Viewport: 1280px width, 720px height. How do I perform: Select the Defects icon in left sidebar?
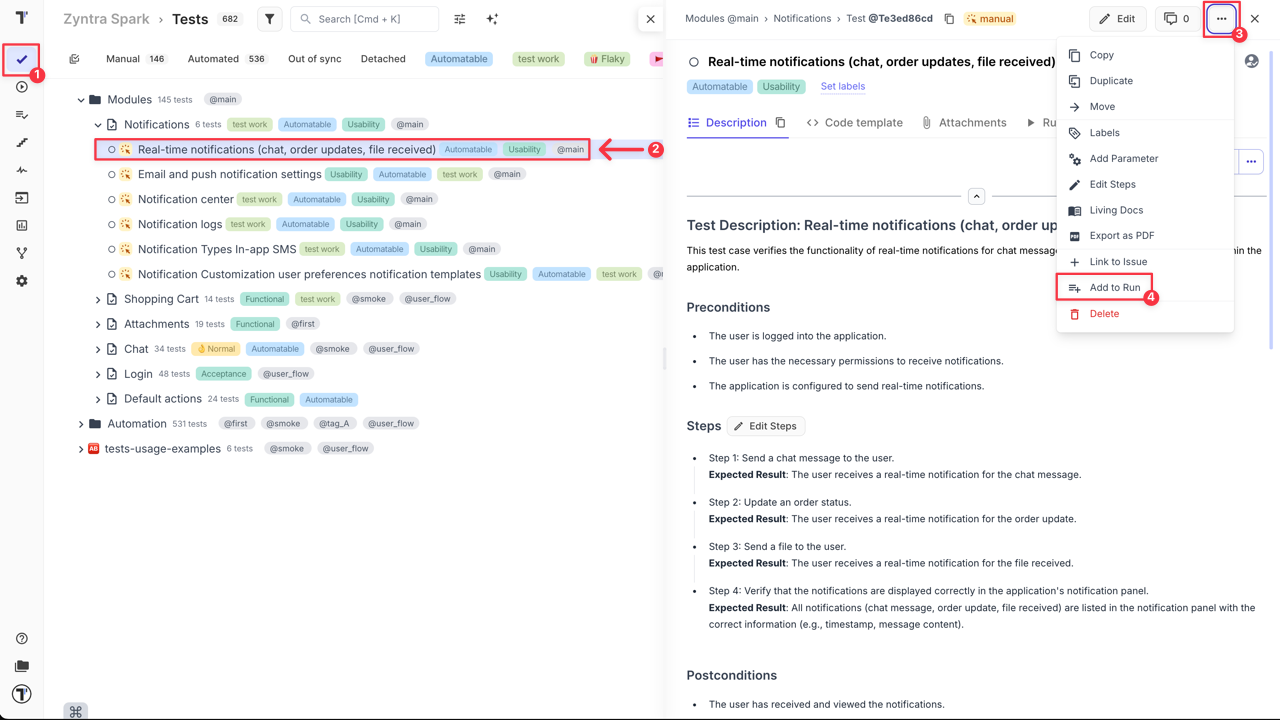(22, 170)
